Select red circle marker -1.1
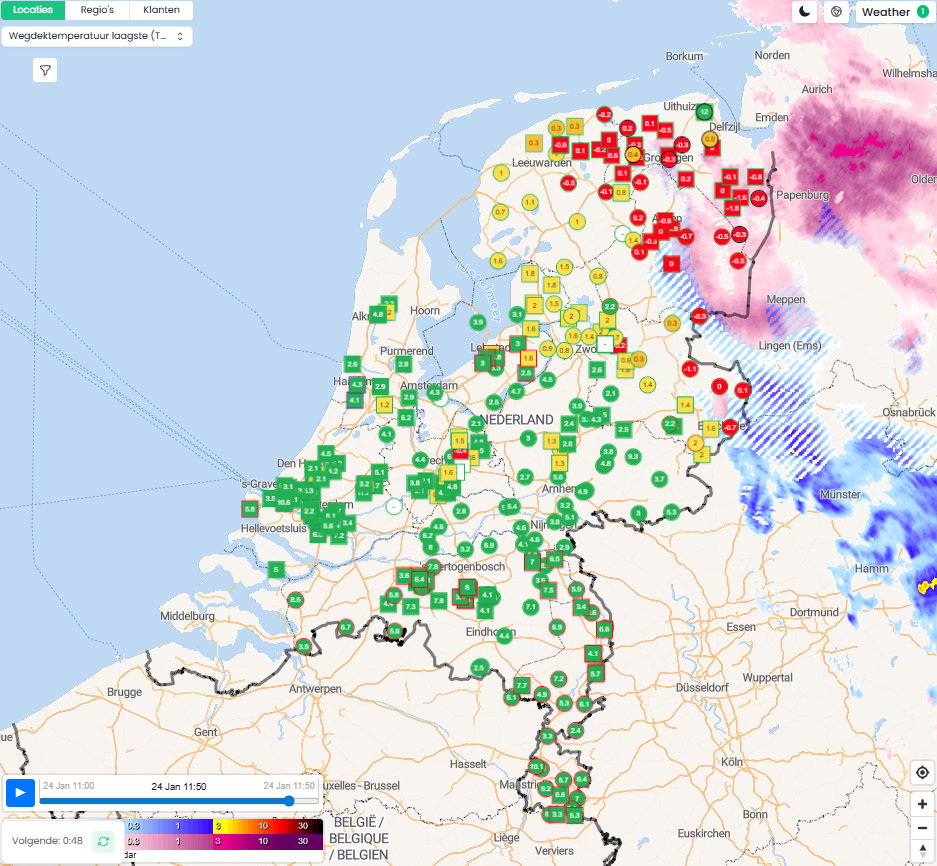937x866 pixels. click(690, 369)
